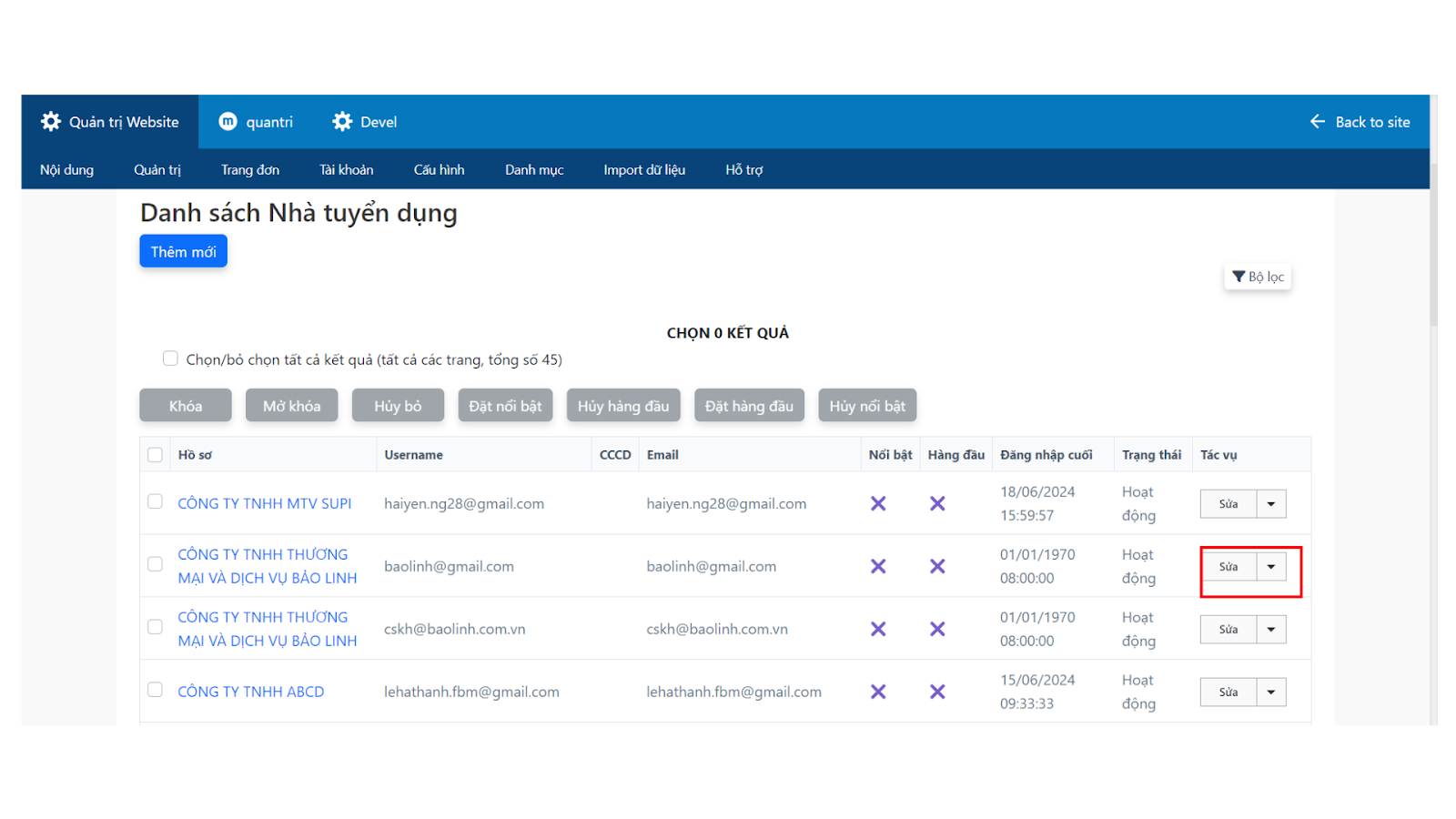Expand action dropdown for CÔNG TY TNHH ABCD
Screen dimensions: 1456x819
coord(1271,693)
